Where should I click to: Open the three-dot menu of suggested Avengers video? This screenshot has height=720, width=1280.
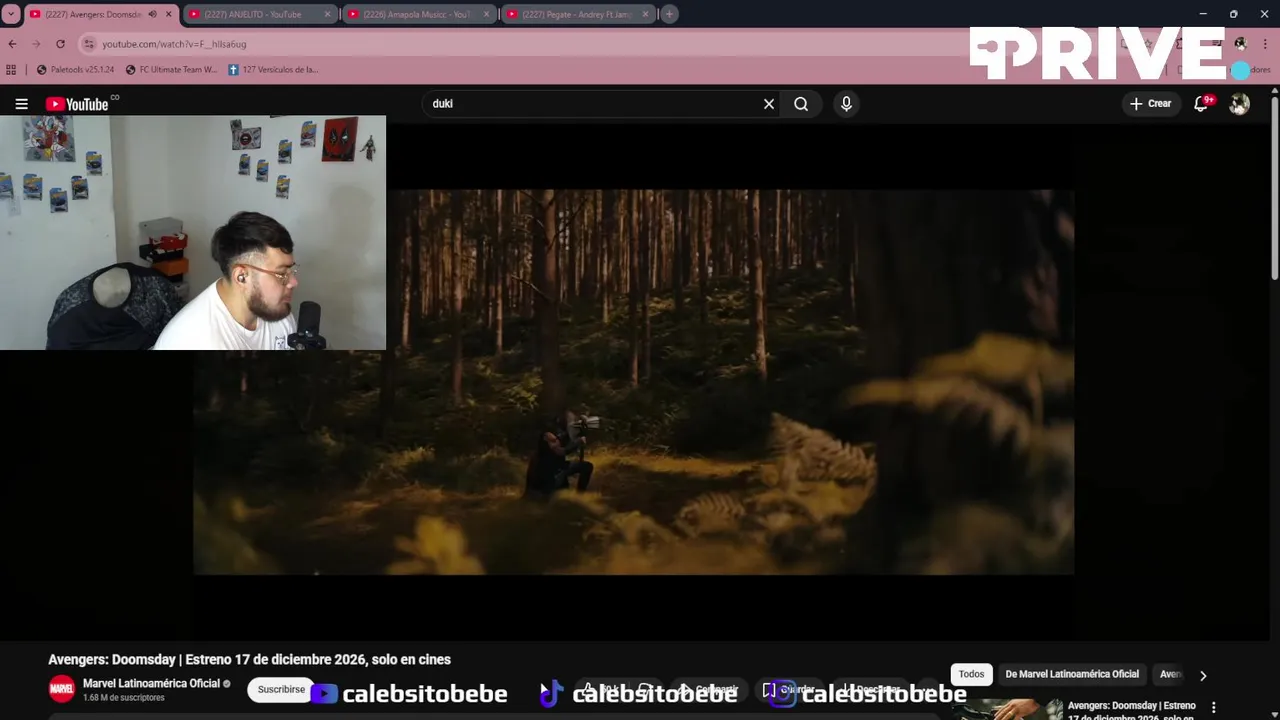pyautogui.click(x=1214, y=708)
